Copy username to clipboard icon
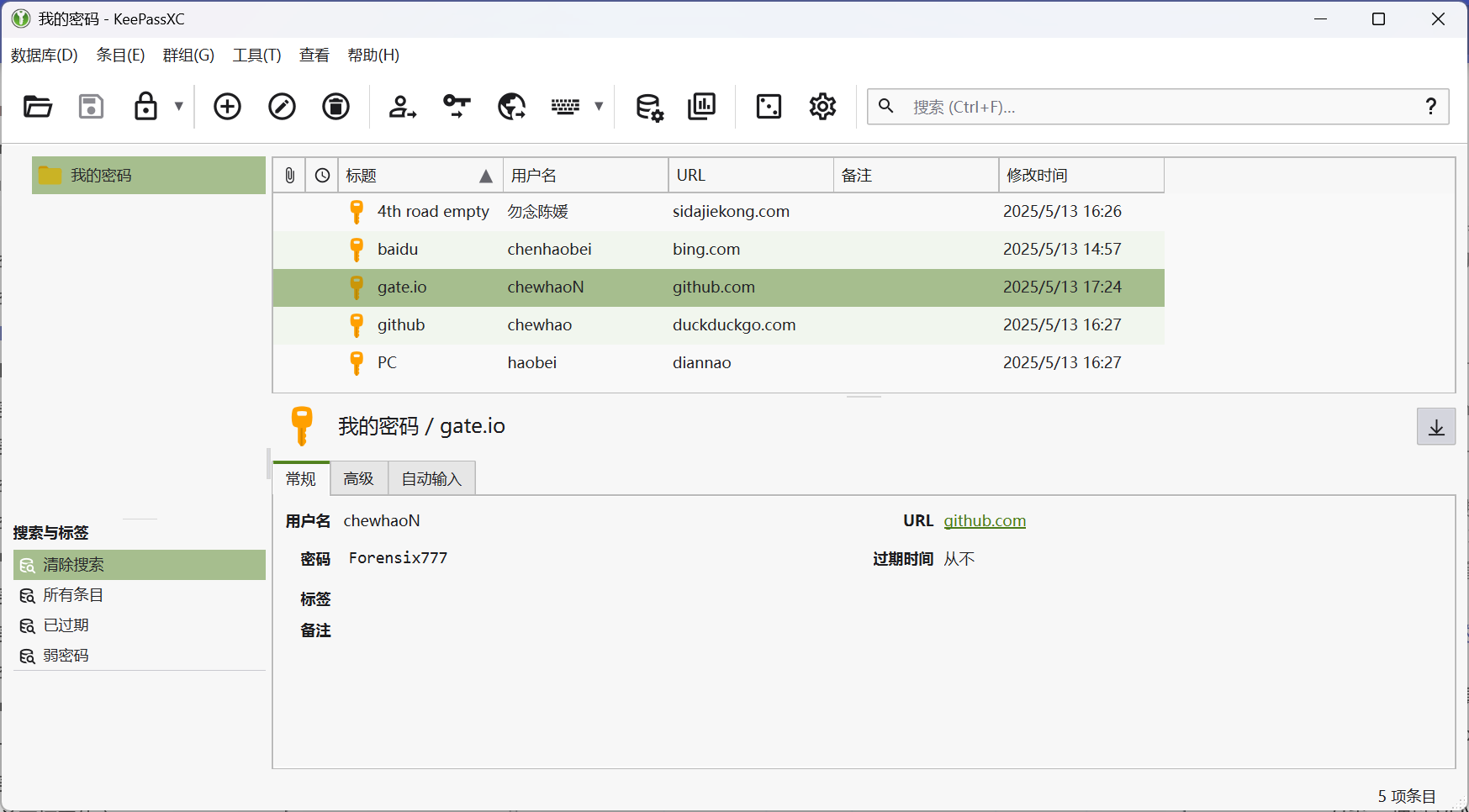This screenshot has height=812, width=1469. click(402, 107)
